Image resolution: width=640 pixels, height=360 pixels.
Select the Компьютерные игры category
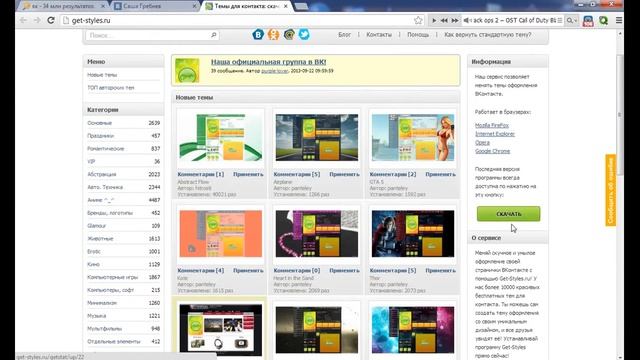[112, 277]
